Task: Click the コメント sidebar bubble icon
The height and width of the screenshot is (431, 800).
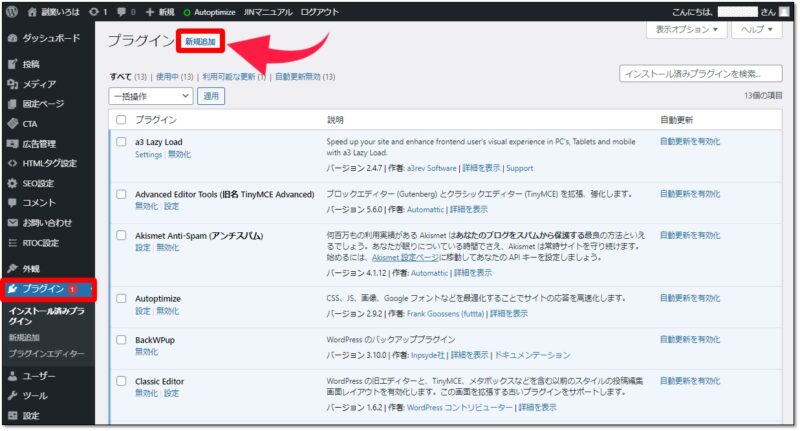Action: pos(13,202)
